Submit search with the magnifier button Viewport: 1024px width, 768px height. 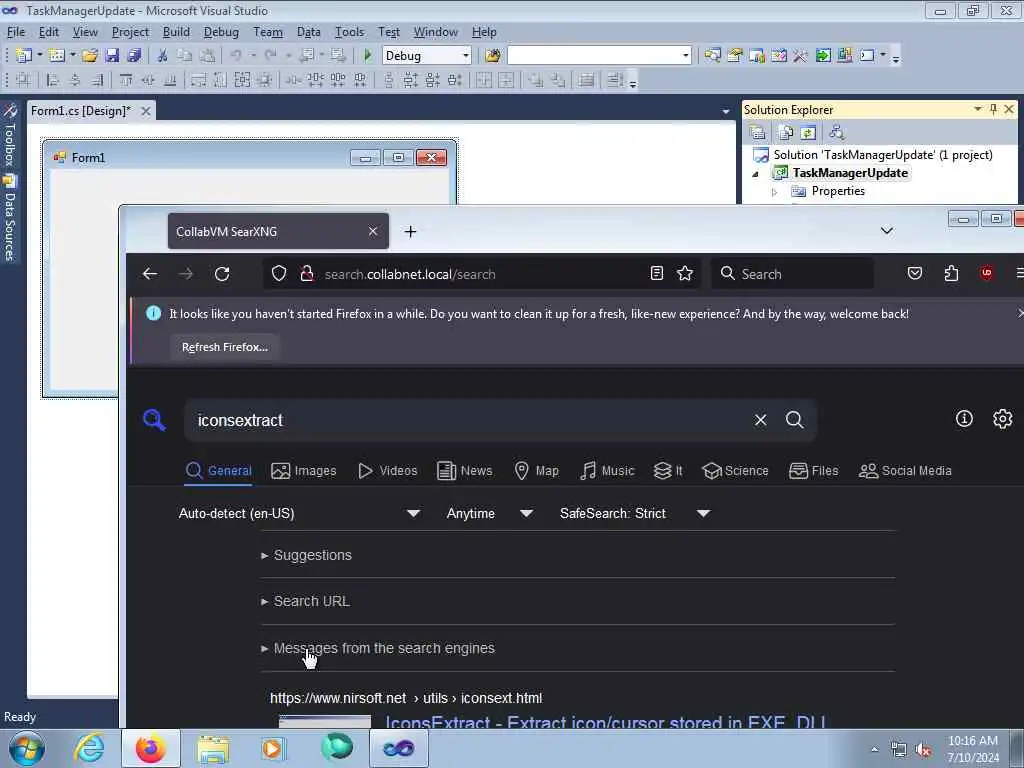point(794,420)
